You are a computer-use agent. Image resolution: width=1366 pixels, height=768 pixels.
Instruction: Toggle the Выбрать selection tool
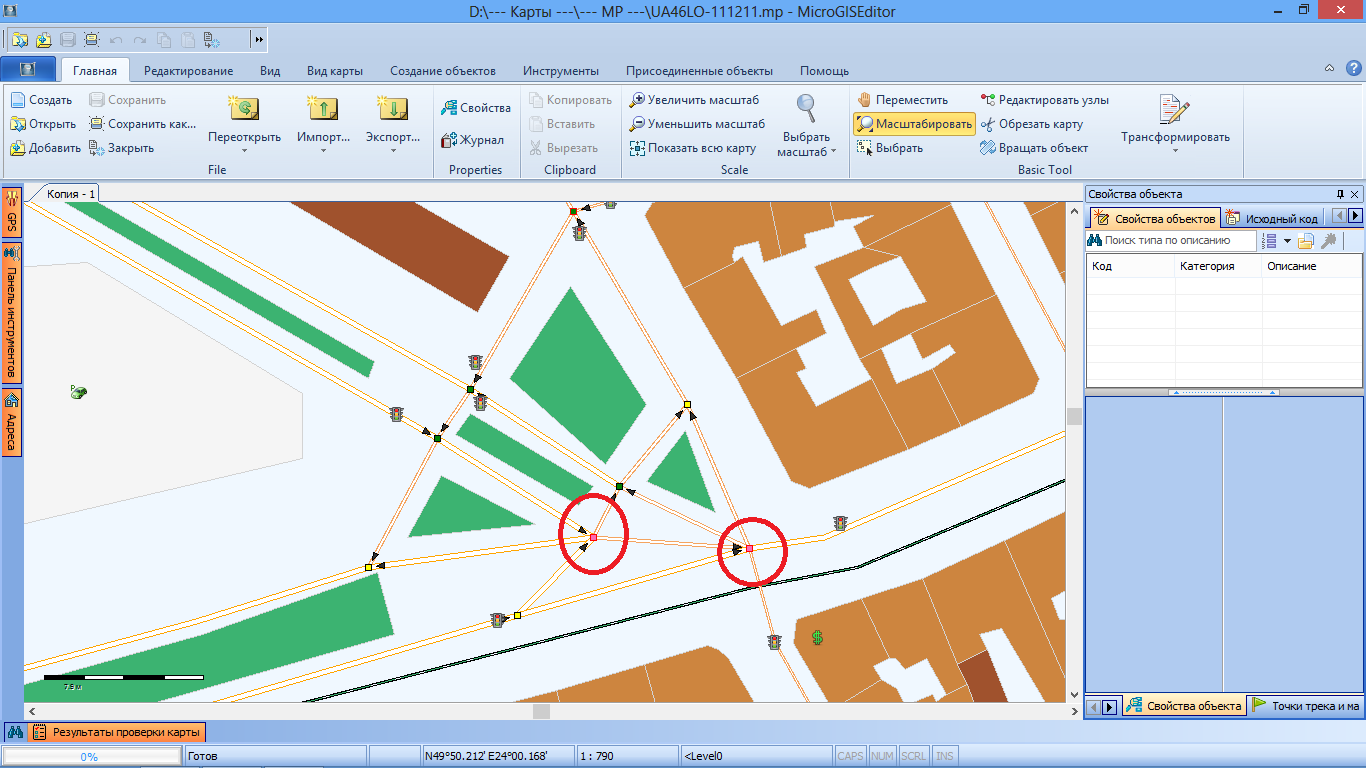[890, 148]
